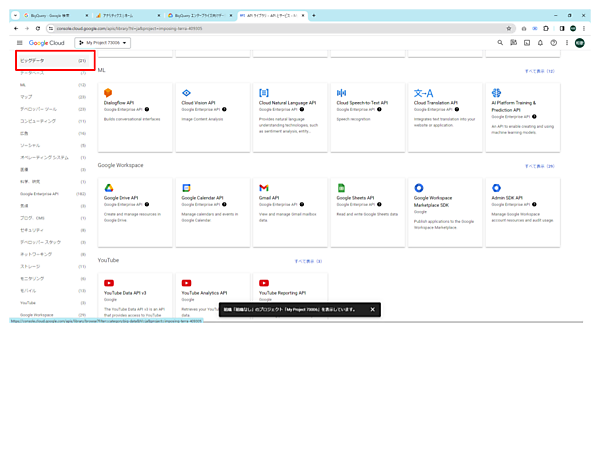Select the マップ category filter
600x450 pixels.
click(x=53, y=97)
